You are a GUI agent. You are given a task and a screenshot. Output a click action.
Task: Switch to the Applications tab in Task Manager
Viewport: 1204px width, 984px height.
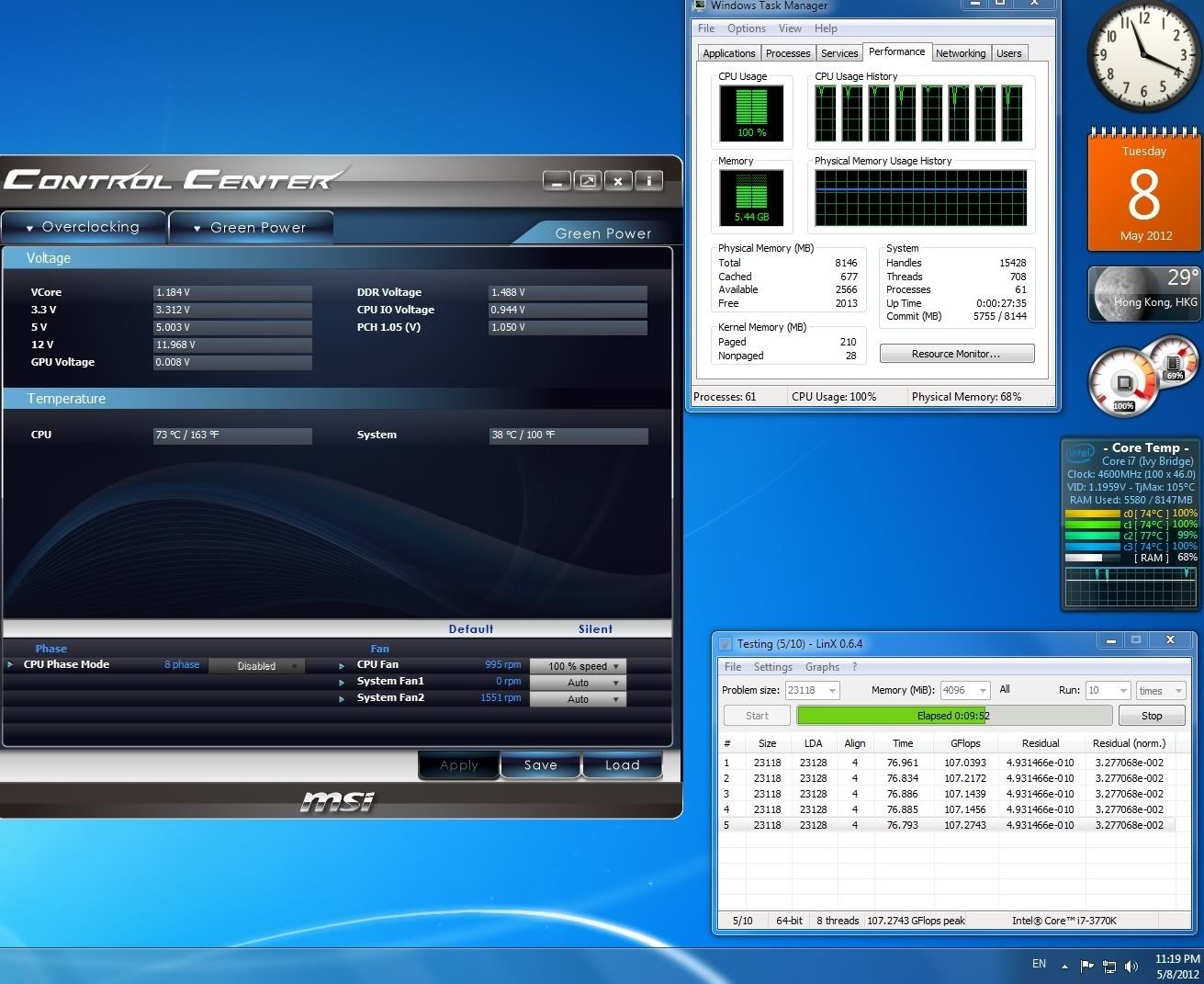point(729,53)
